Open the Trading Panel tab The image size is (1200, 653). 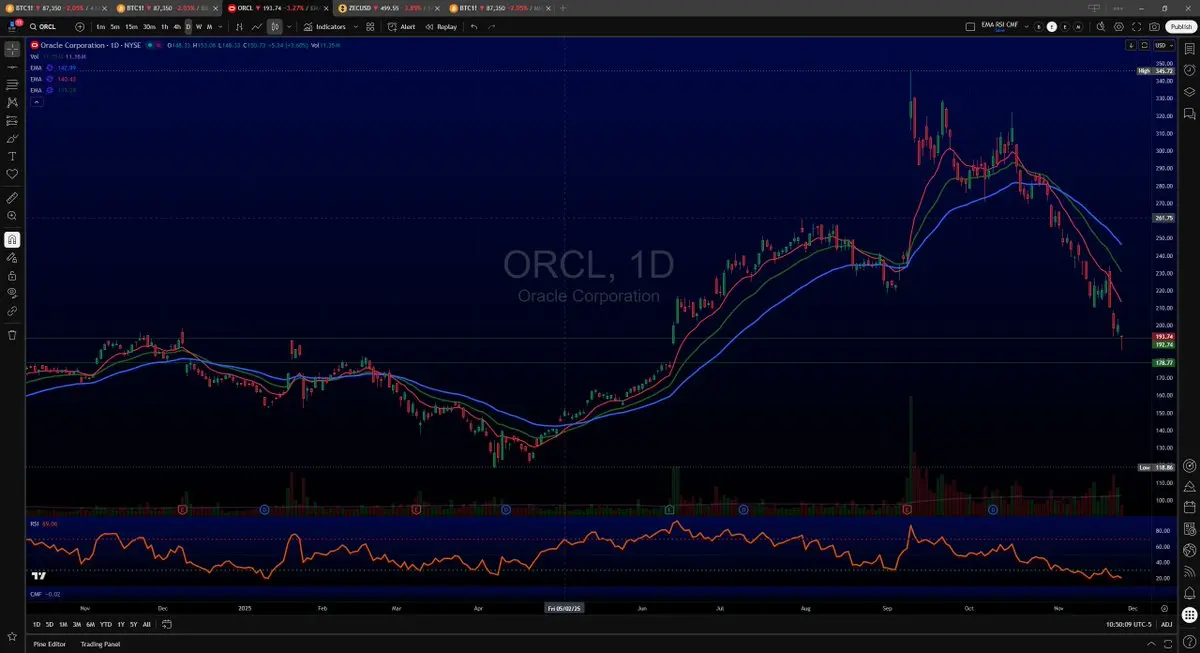(x=100, y=643)
